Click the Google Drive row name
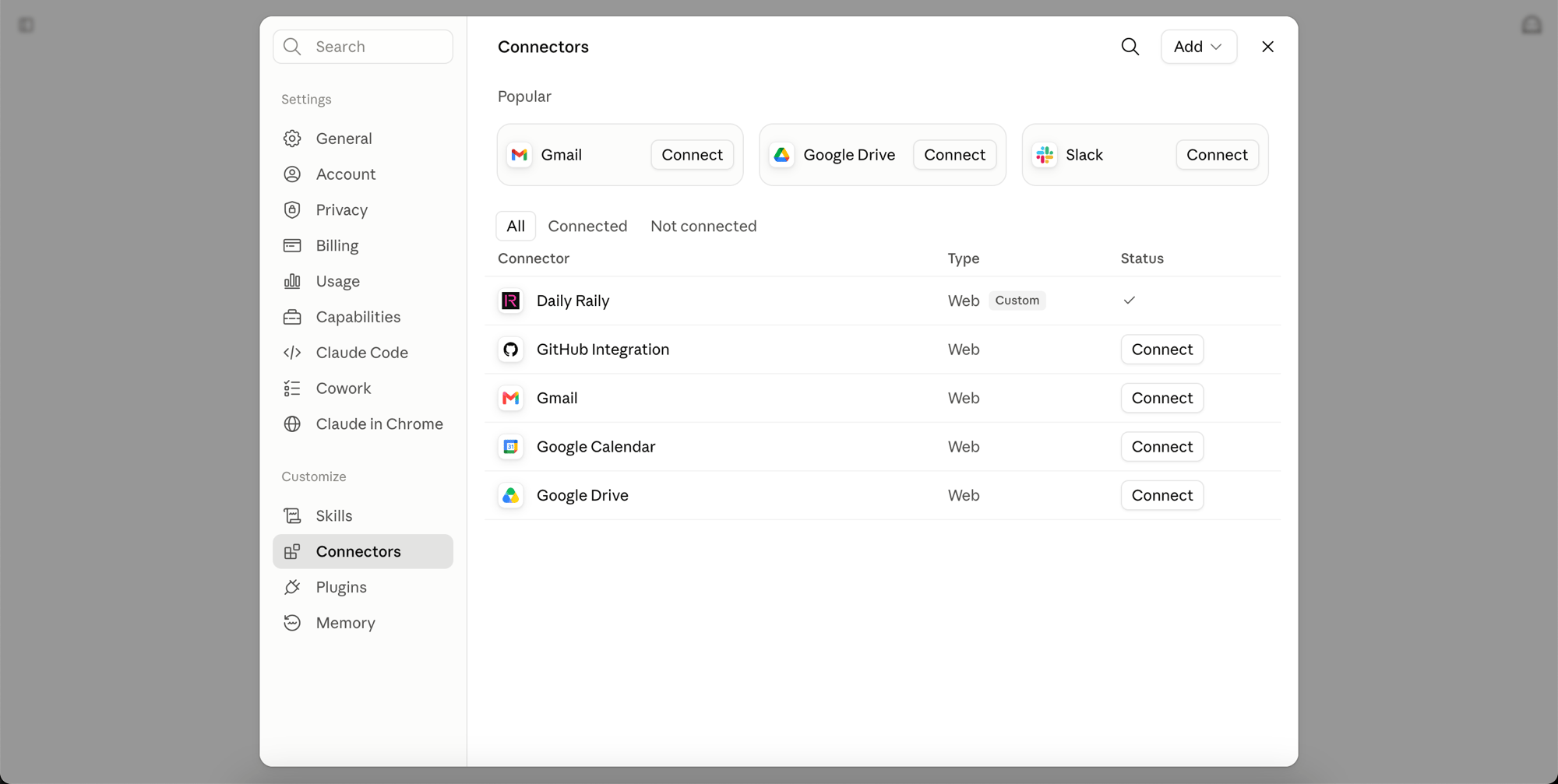 583,495
